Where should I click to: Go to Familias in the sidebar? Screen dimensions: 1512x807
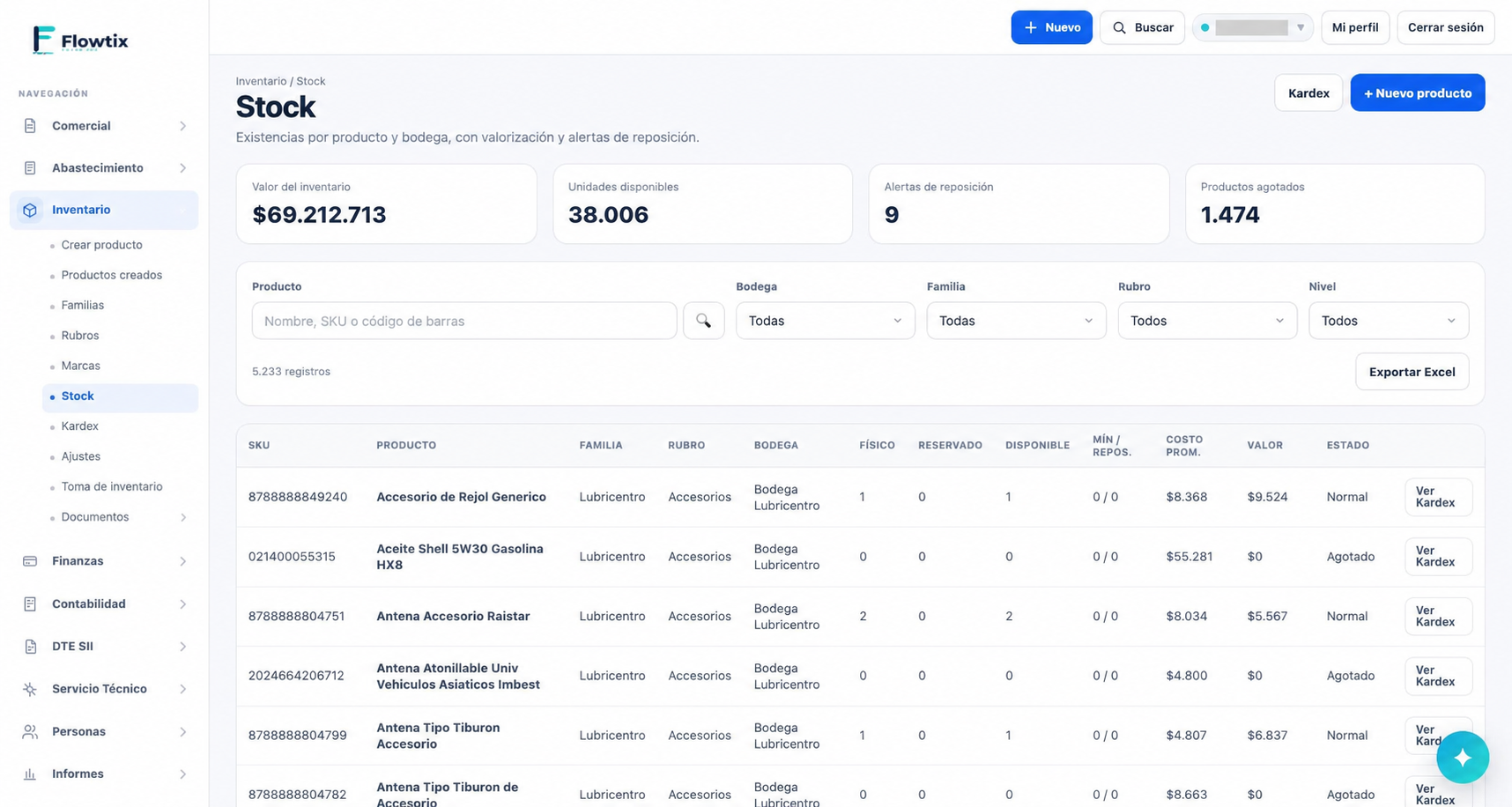[x=83, y=305]
